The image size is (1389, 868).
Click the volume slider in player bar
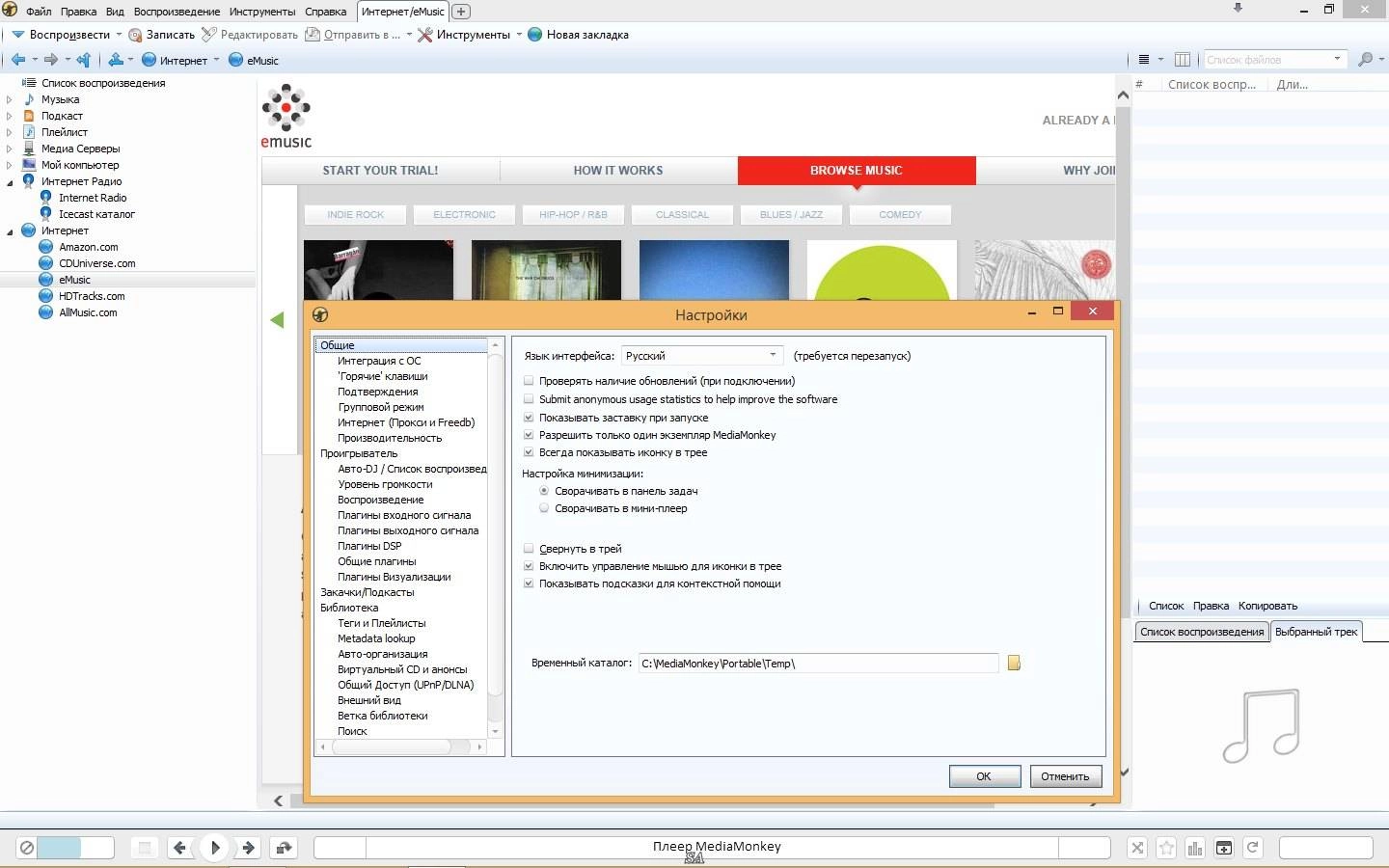(75, 848)
